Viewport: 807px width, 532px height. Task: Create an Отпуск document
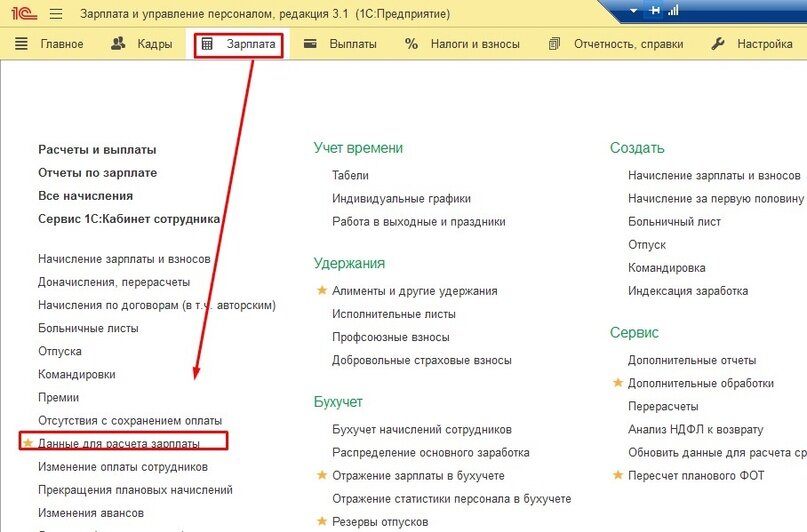[x=647, y=245]
